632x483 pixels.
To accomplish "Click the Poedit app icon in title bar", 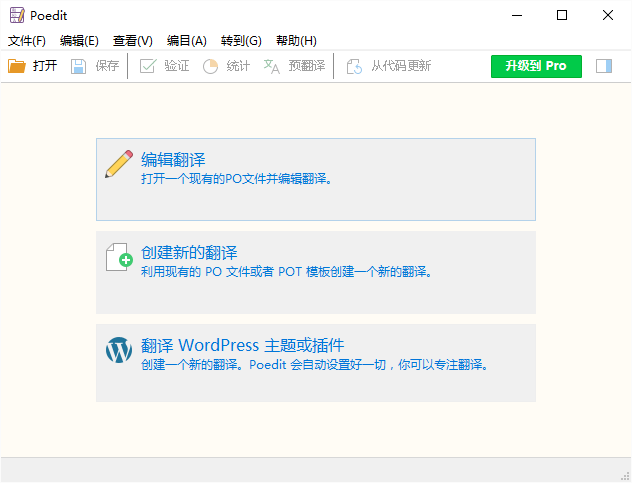I will pos(17,15).
